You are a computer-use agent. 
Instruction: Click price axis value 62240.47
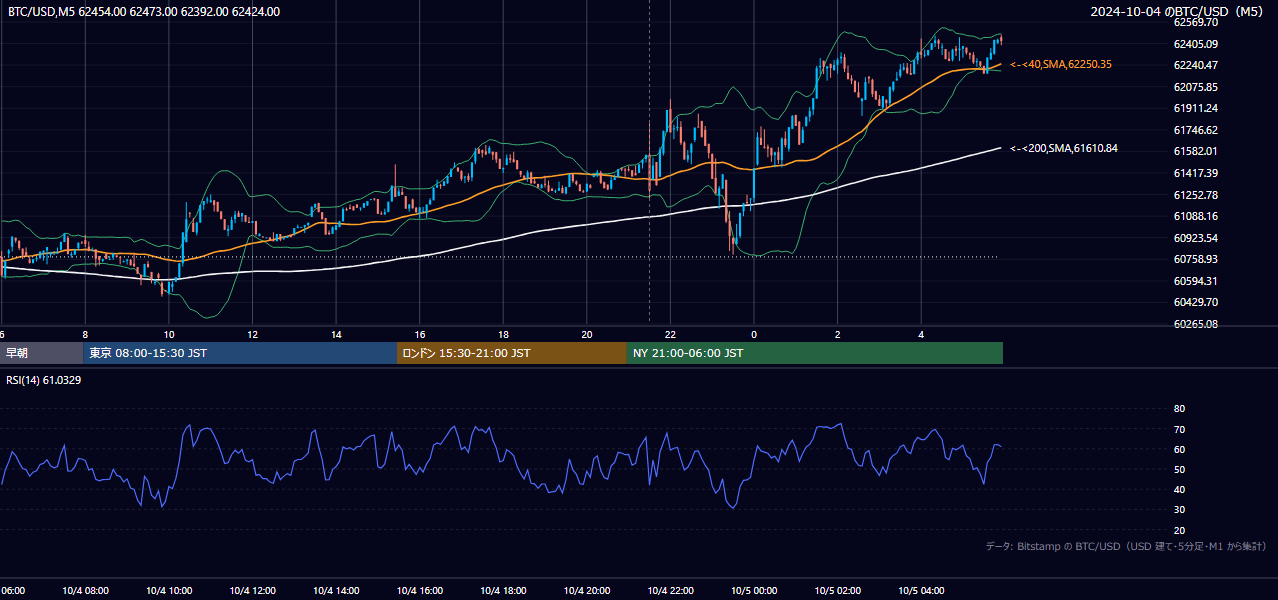click(1195, 65)
